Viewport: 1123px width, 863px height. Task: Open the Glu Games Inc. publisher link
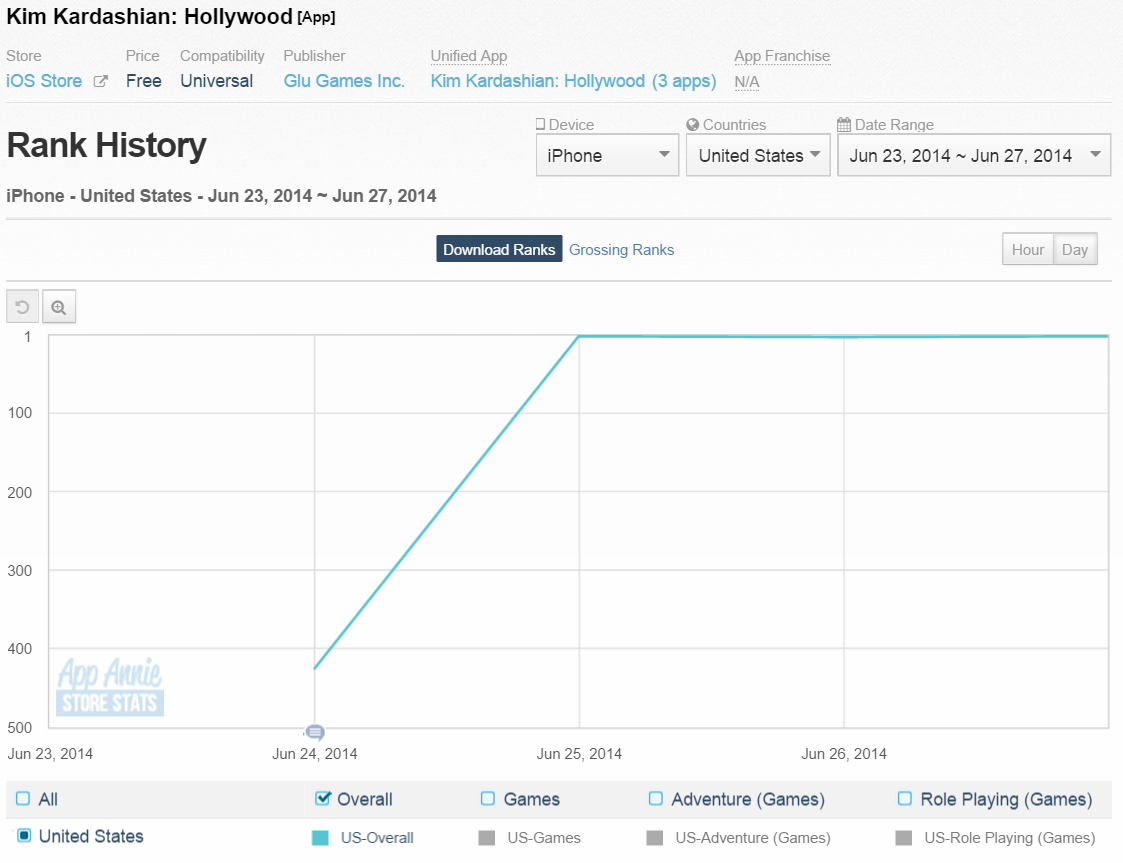tap(344, 81)
